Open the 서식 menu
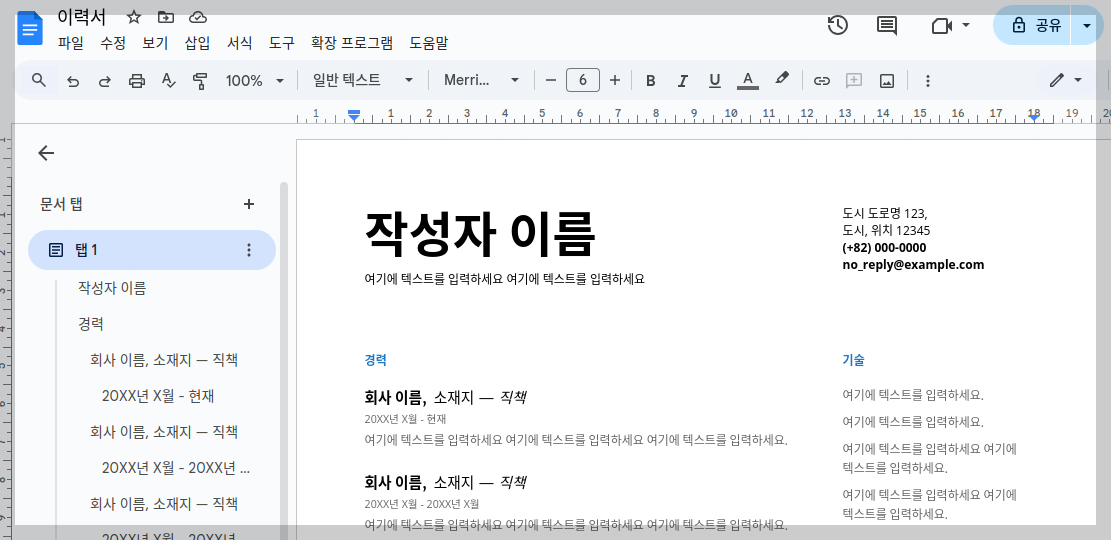This screenshot has width=1111, height=540. tap(239, 43)
